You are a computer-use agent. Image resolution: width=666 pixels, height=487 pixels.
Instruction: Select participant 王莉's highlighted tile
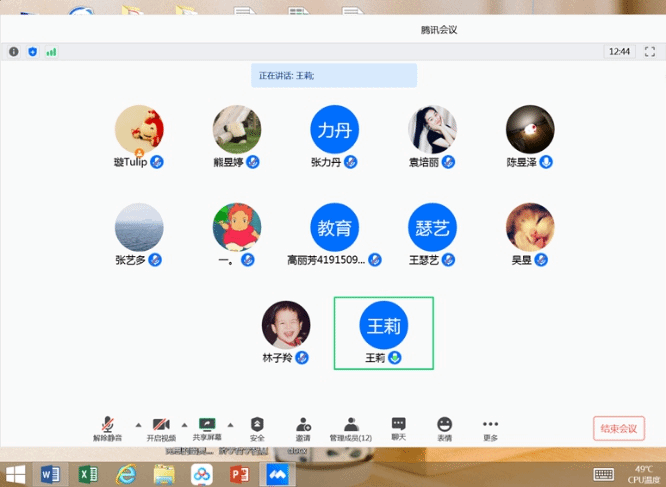384,332
